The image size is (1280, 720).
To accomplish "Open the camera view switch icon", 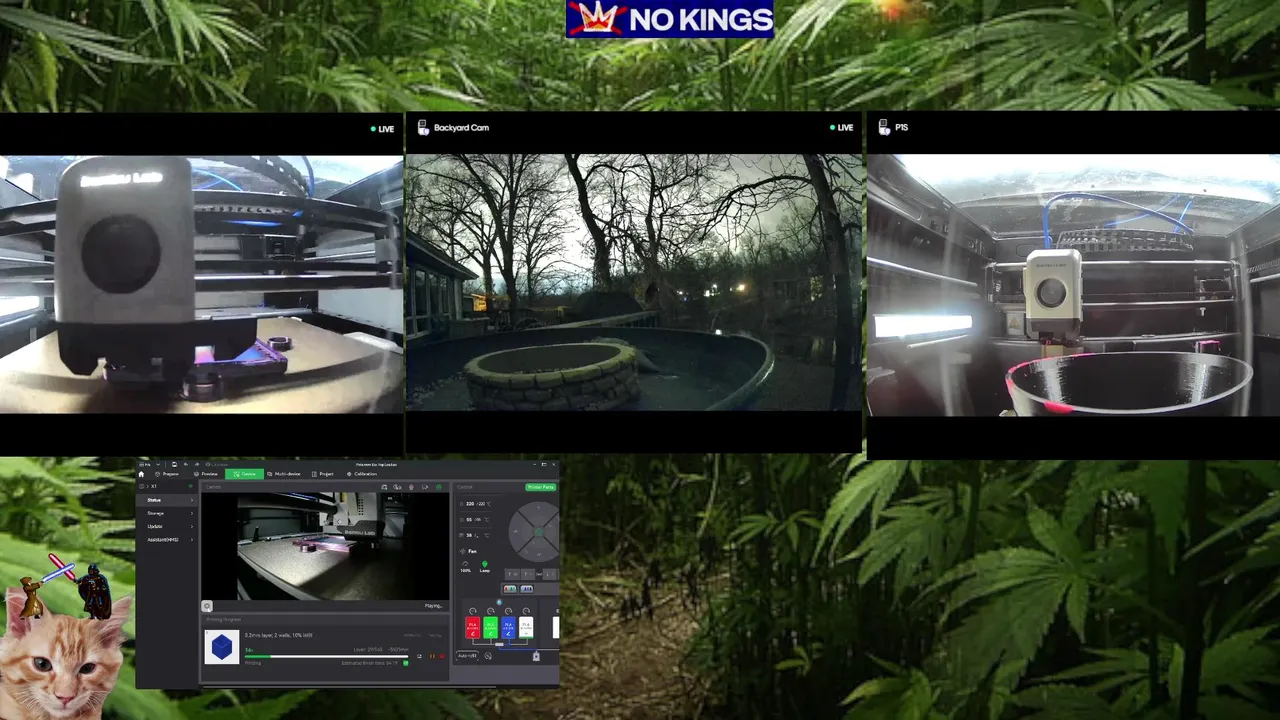I will click(425, 487).
